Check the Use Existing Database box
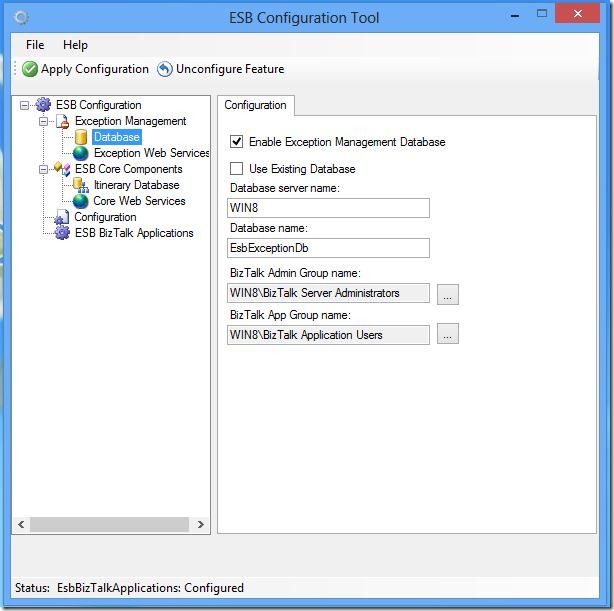The width and height of the screenshot is (614, 611). tap(237, 169)
